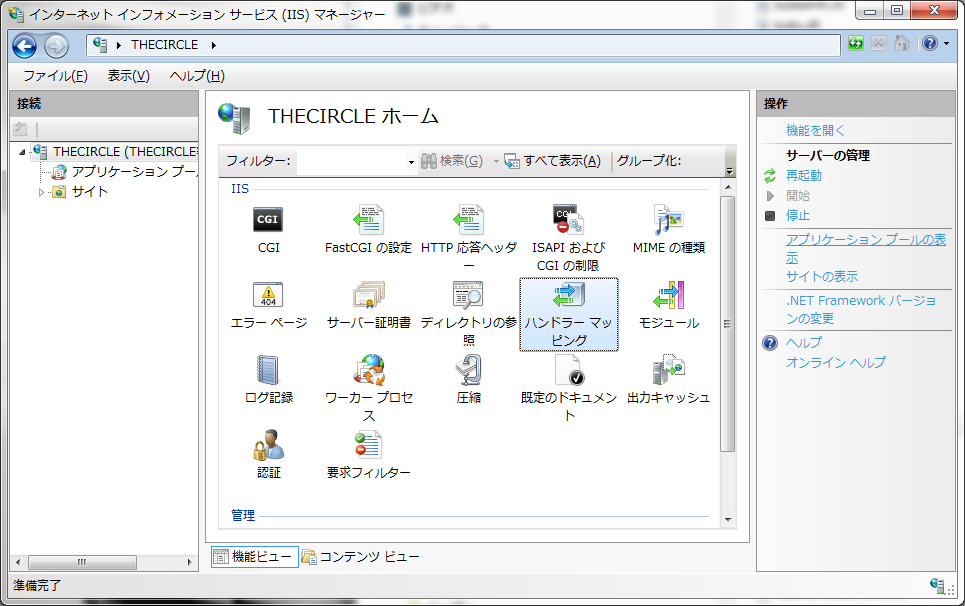Image resolution: width=965 pixels, height=606 pixels.
Task: Open the CGI feature icon
Action: 268,229
